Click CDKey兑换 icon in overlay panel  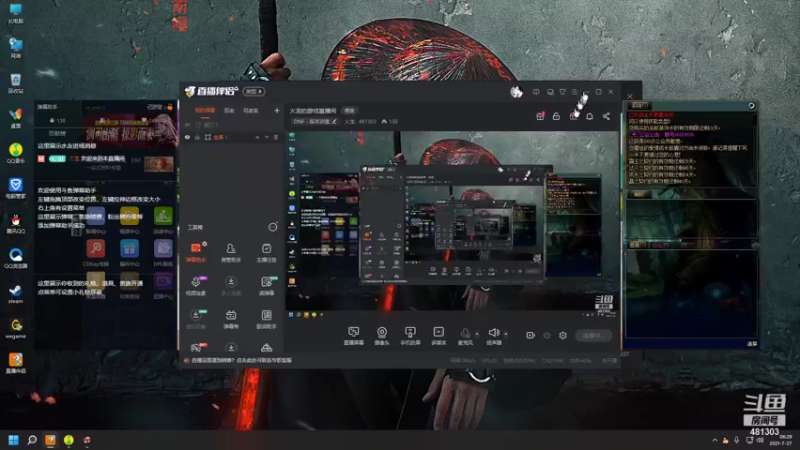(x=95, y=253)
